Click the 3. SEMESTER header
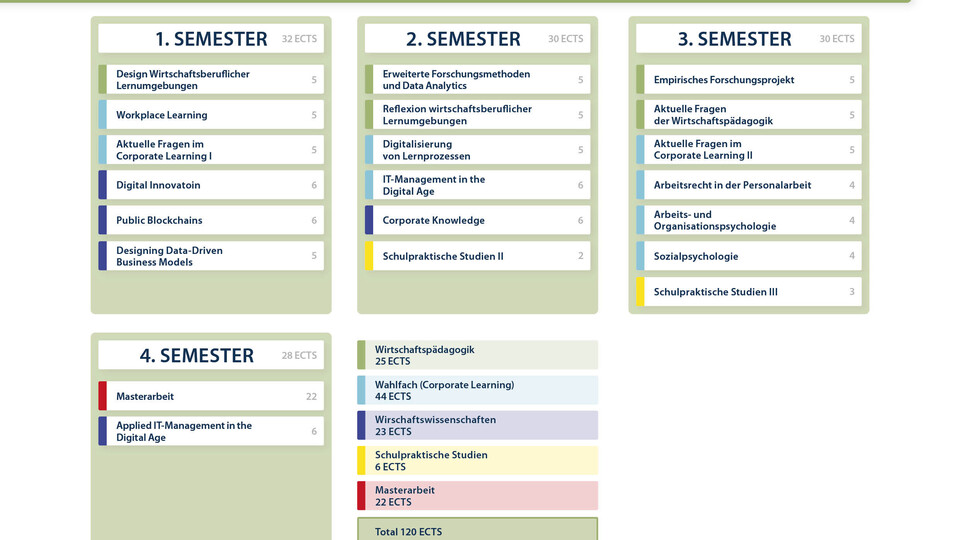This screenshot has width=960, height=540. coord(749,39)
